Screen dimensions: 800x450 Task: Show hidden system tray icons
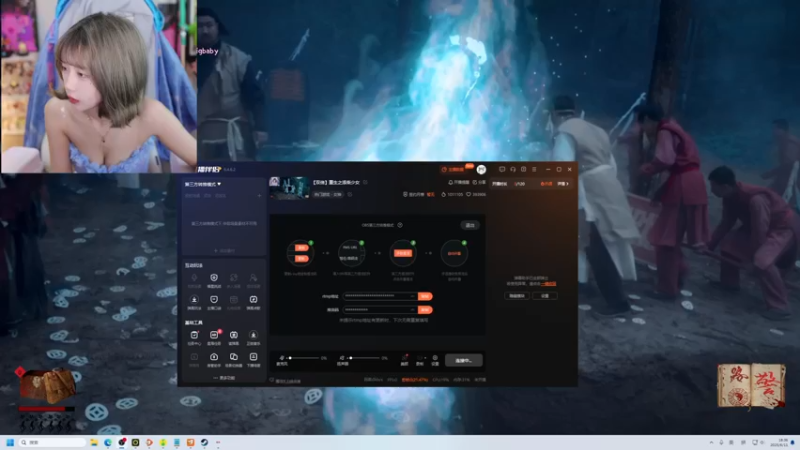point(711,442)
